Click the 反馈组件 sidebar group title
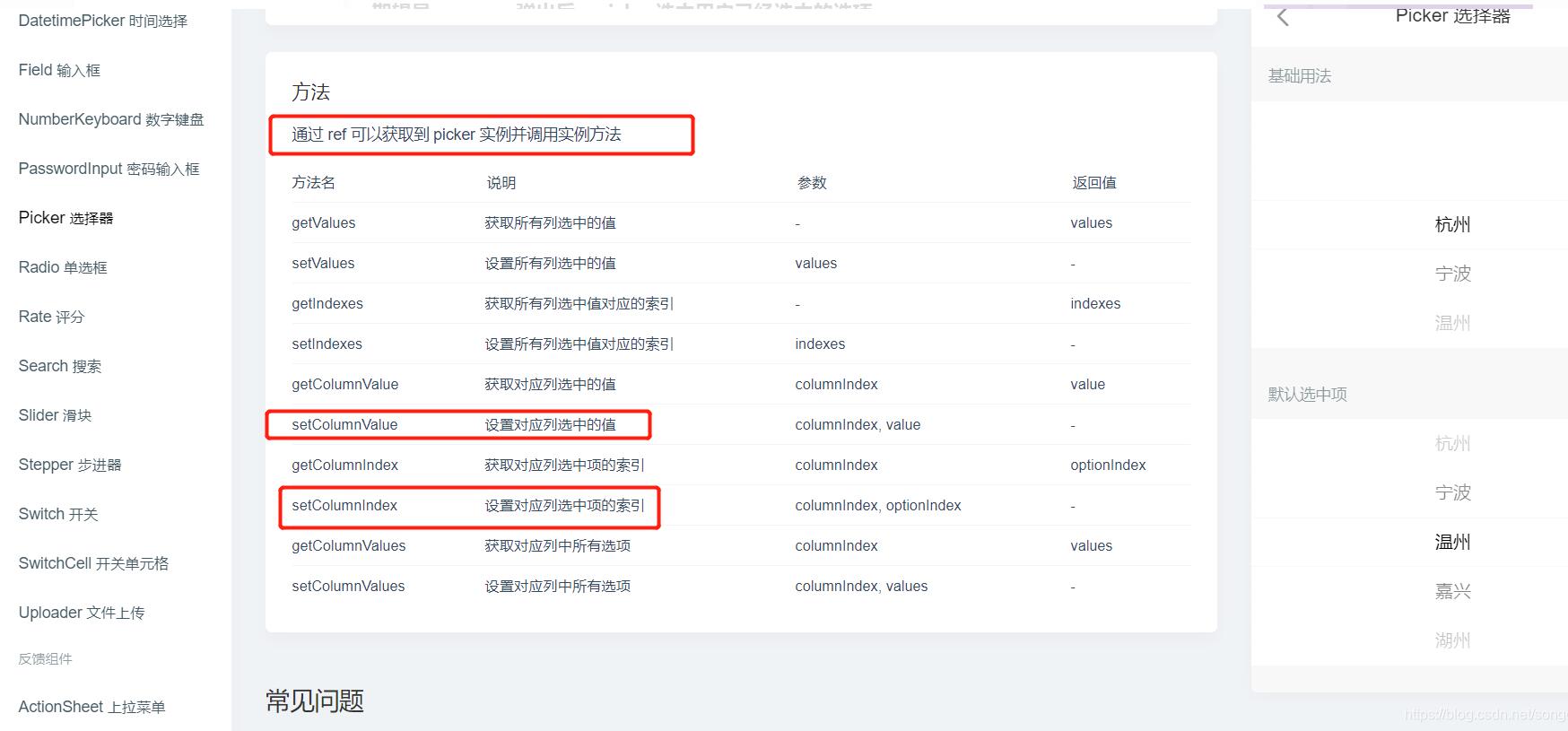 (x=45, y=659)
